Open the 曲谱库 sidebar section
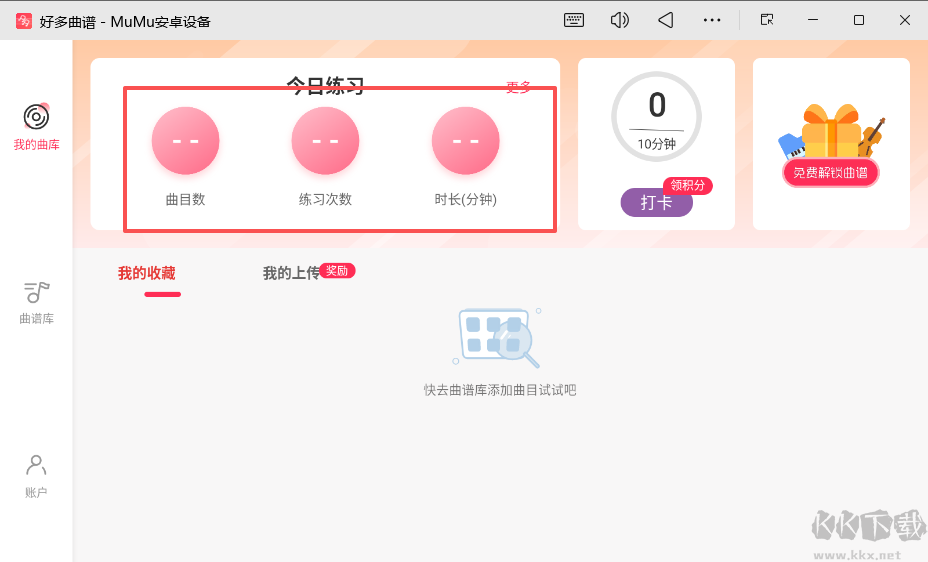The image size is (928, 562). coord(36,303)
